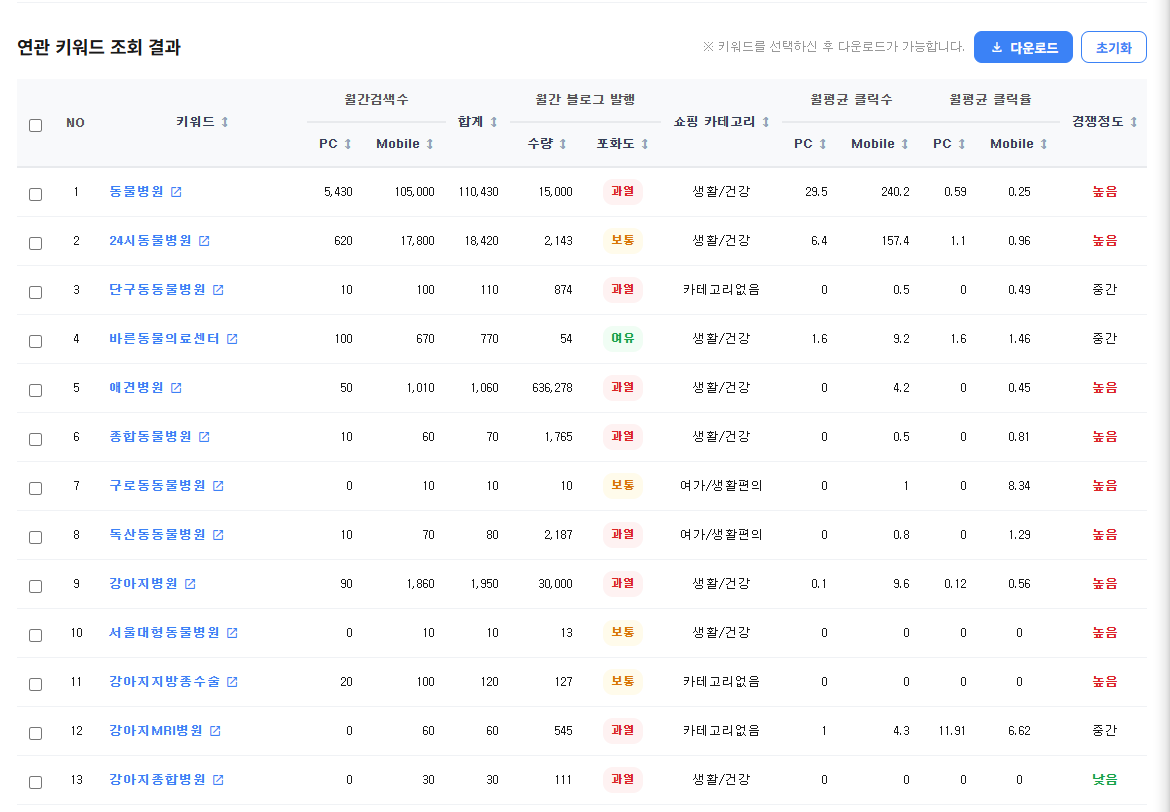Screen dimensions: 1170x812
Task: Open external link icon next to 동물병원
Action: [176, 192]
